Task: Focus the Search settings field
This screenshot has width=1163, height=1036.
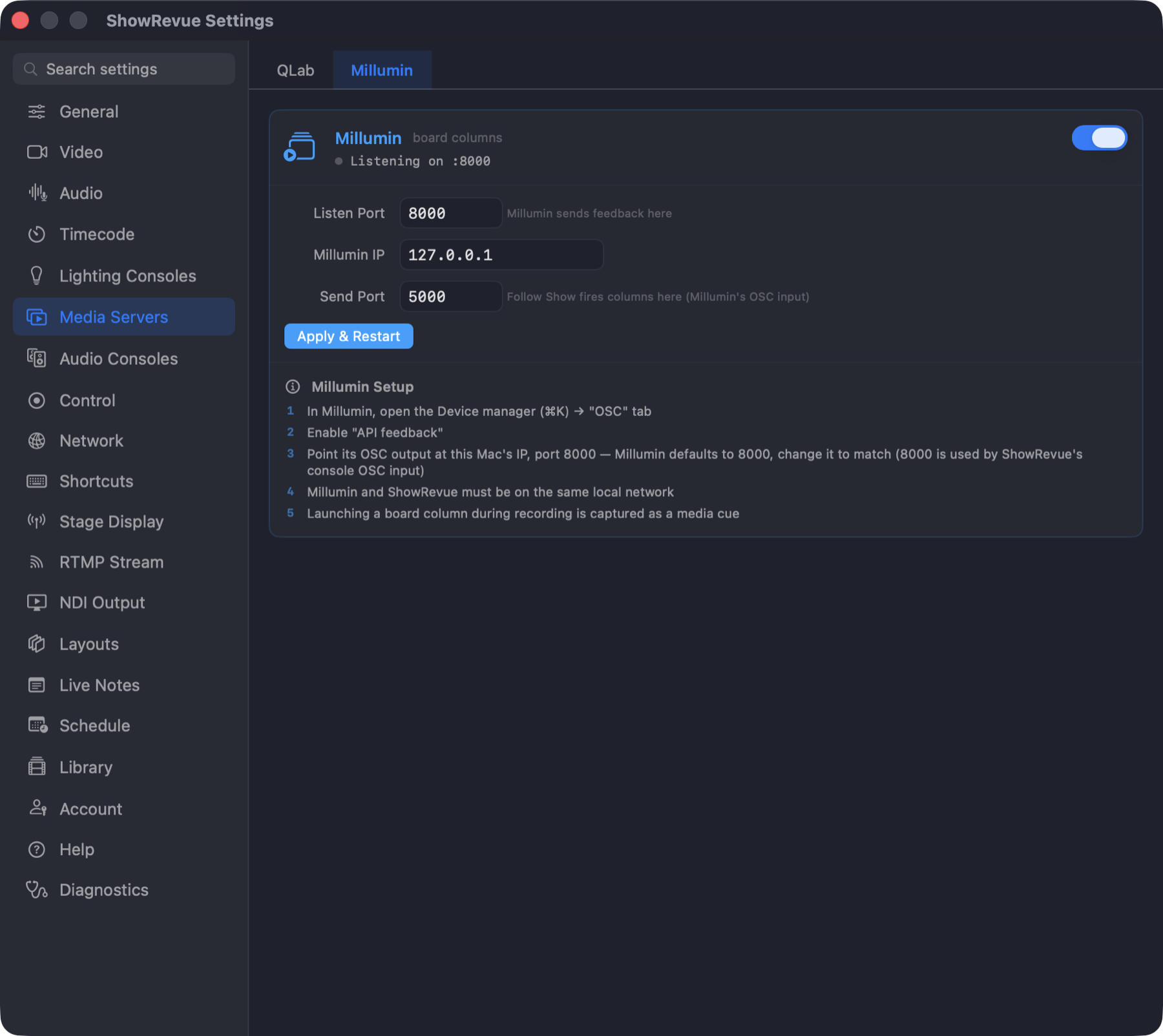Action: pos(123,69)
